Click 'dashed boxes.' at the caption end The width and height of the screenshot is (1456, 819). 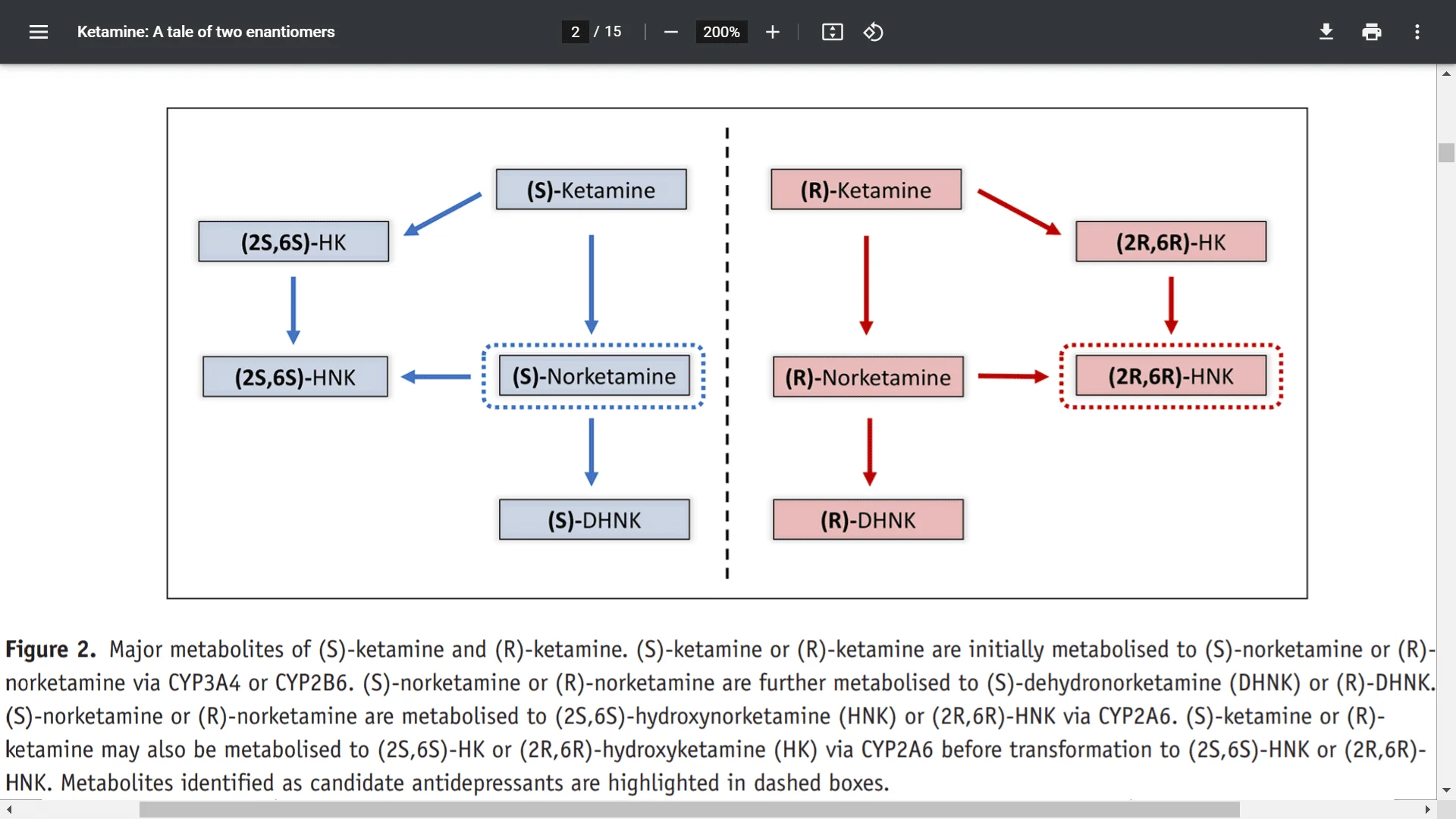(x=821, y=783)
